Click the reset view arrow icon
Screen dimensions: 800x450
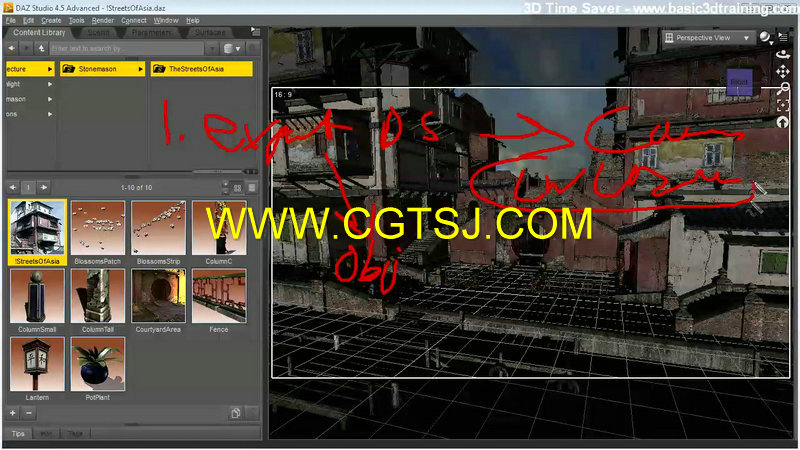click(x=782, y=122)
